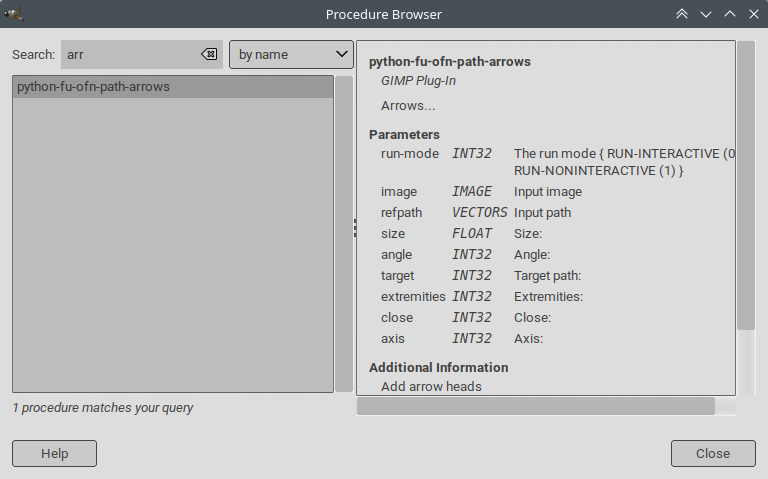The image size is (768, 479).
Task: Select python-fu-ofn-path-arrows in the procedure list
Action: [x=93, y=87]
